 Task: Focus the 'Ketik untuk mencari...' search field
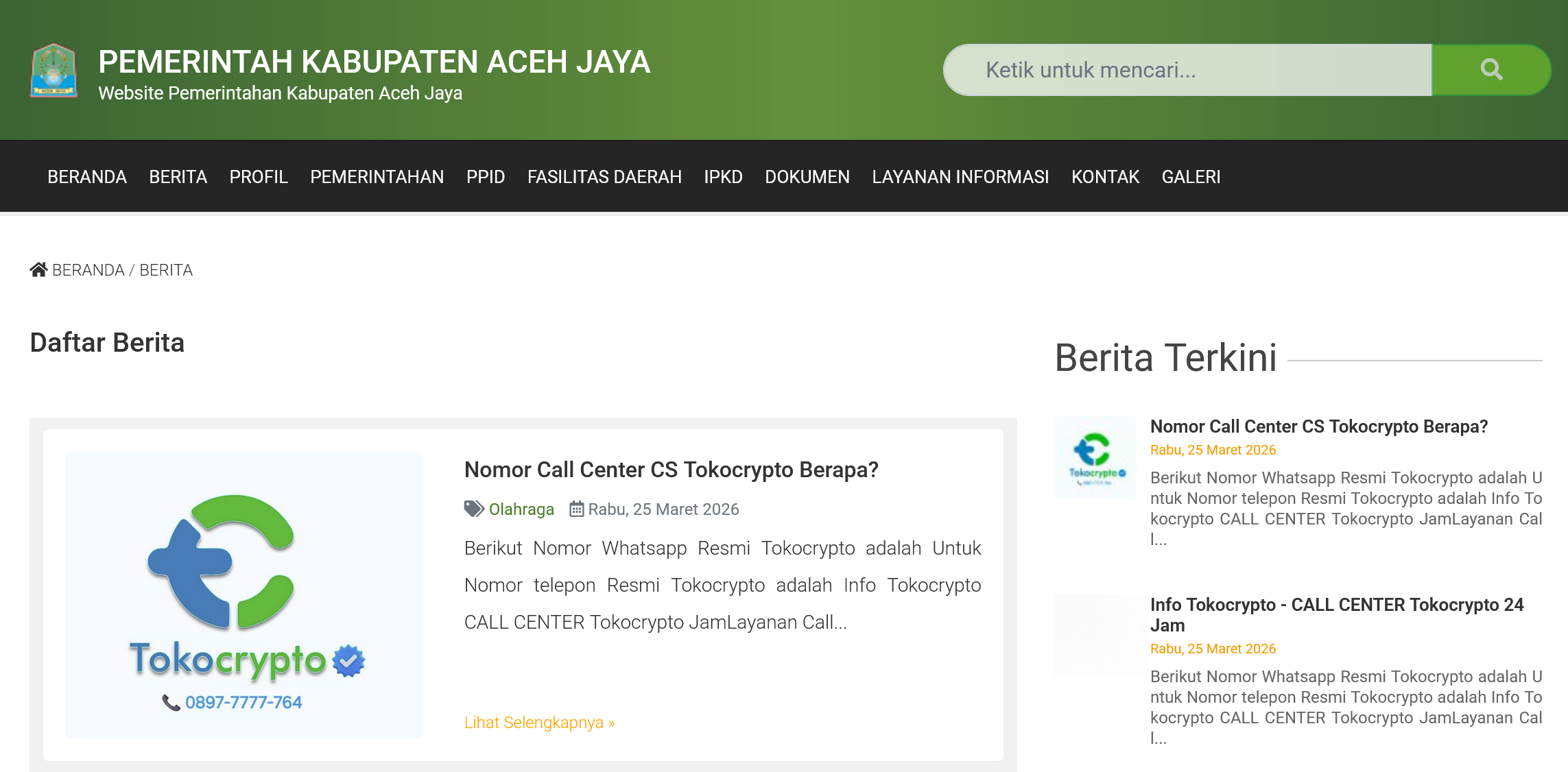1187,70
